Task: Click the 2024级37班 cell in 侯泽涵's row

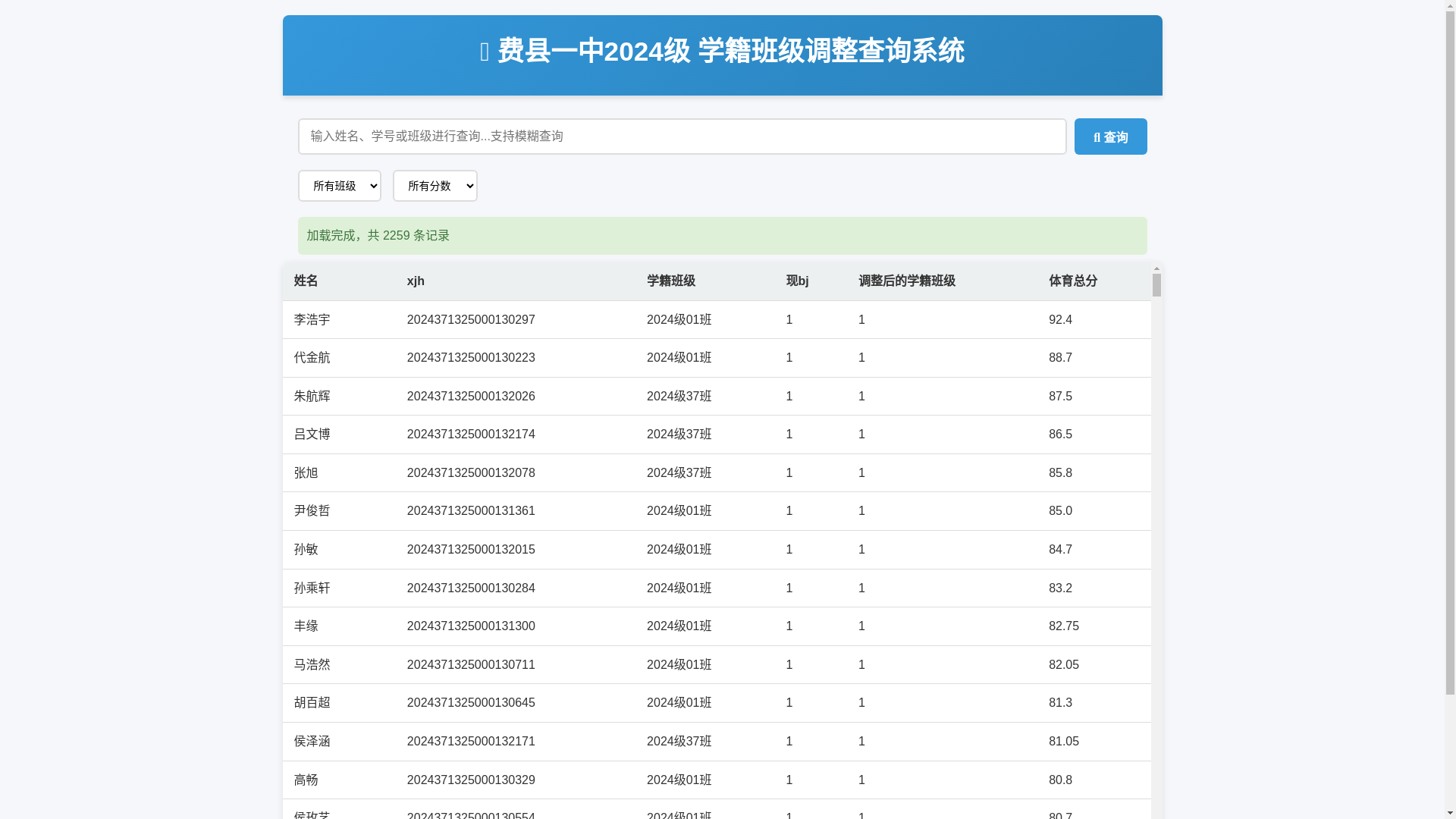Action: tap(679, 742)
